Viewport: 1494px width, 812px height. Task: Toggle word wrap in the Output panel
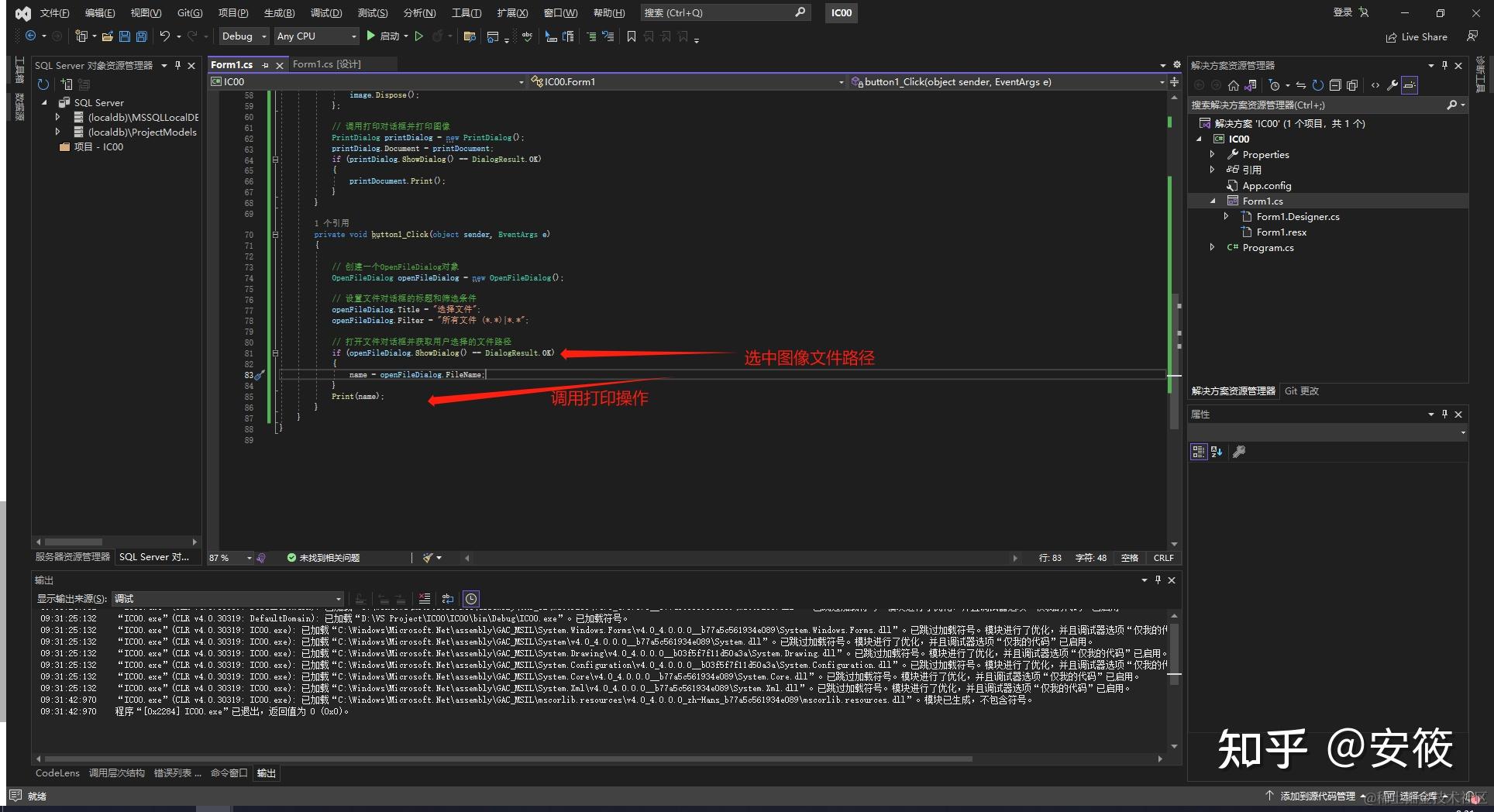[x=447, y=599]
